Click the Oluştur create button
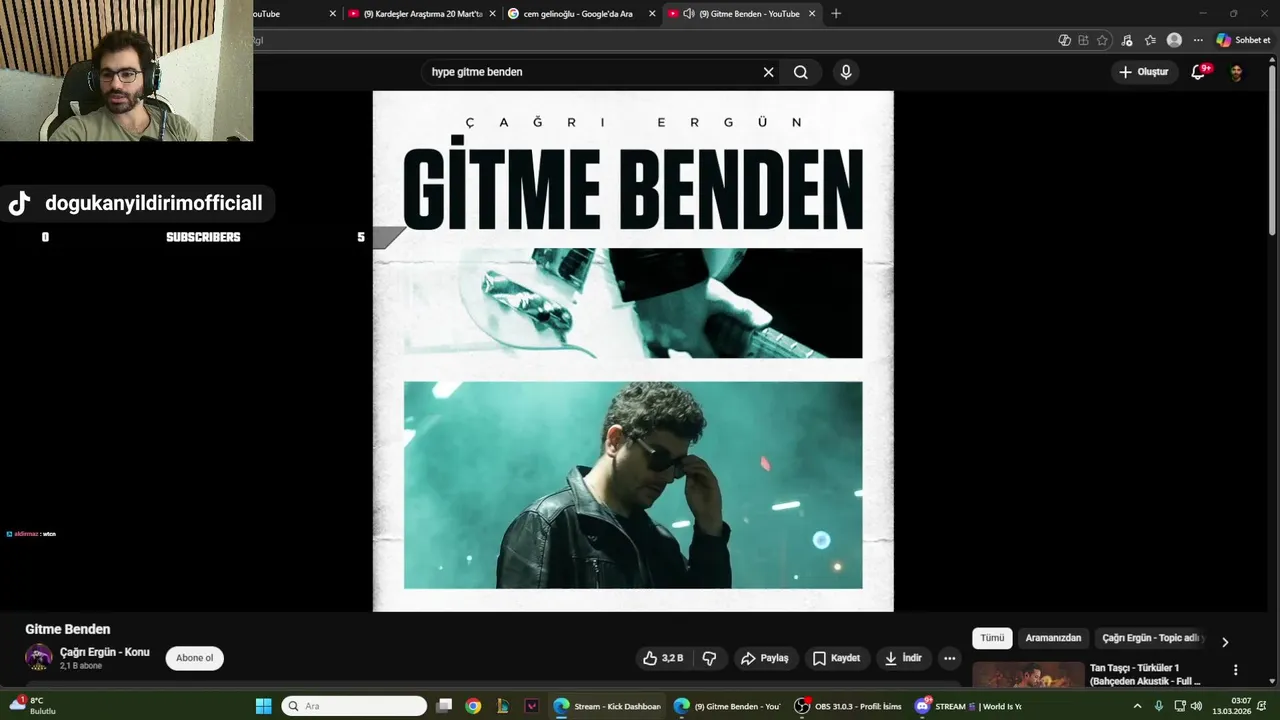This screenshot has height=720, width=1280. 1143,72
